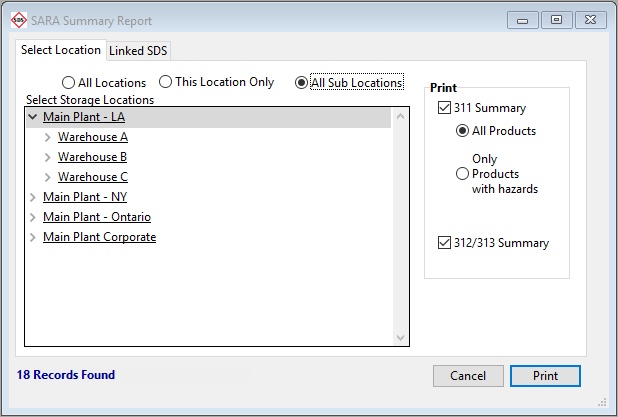Switch to the Linked SDS tab
The height and width of the screenshot is (417, 618).
138,51
